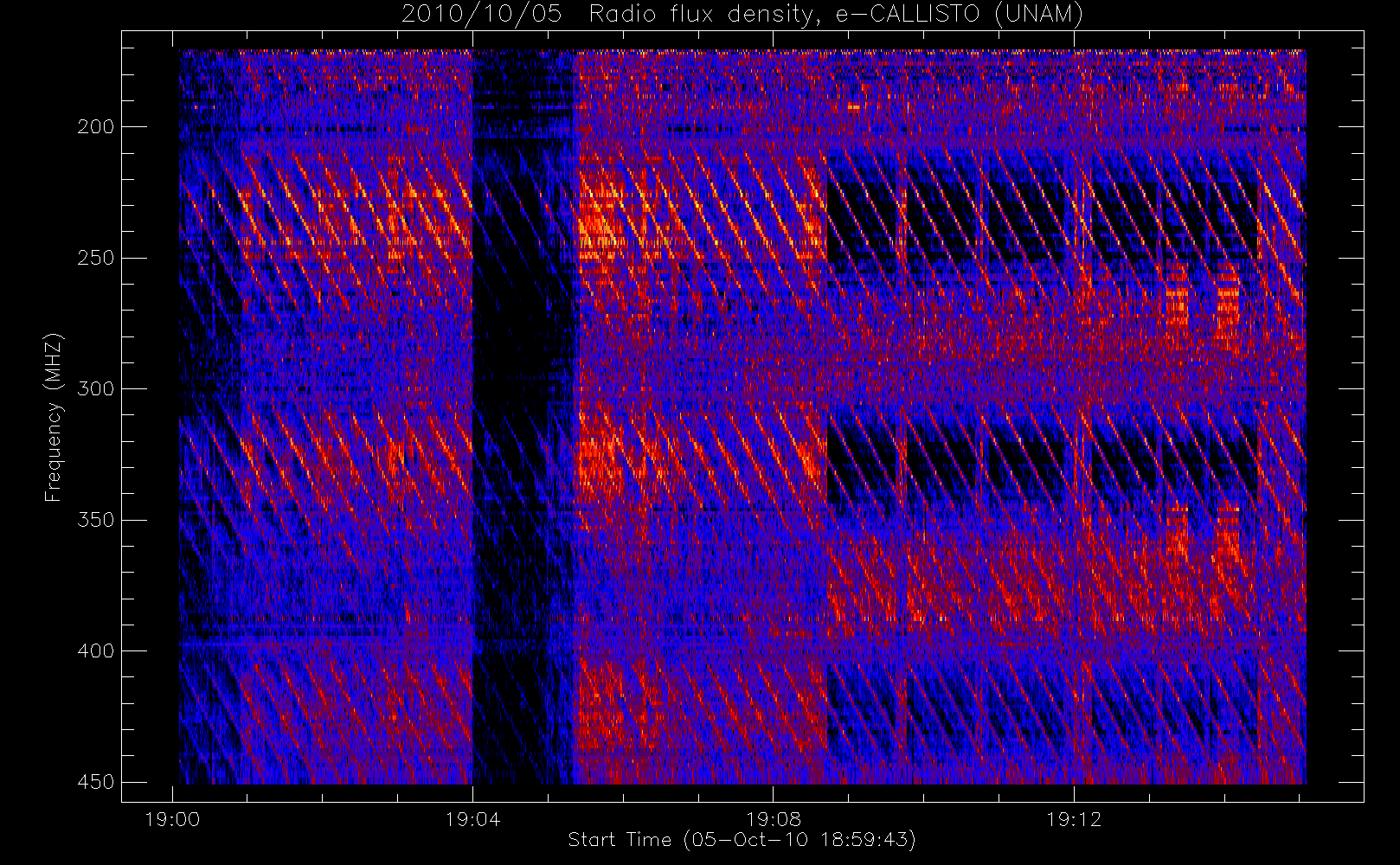Image resolution: width=1400 pixels, height=865 pixels.
Task: Click the 'Frequency (MHZ)' axis label
Action: [x=54, y=417]
